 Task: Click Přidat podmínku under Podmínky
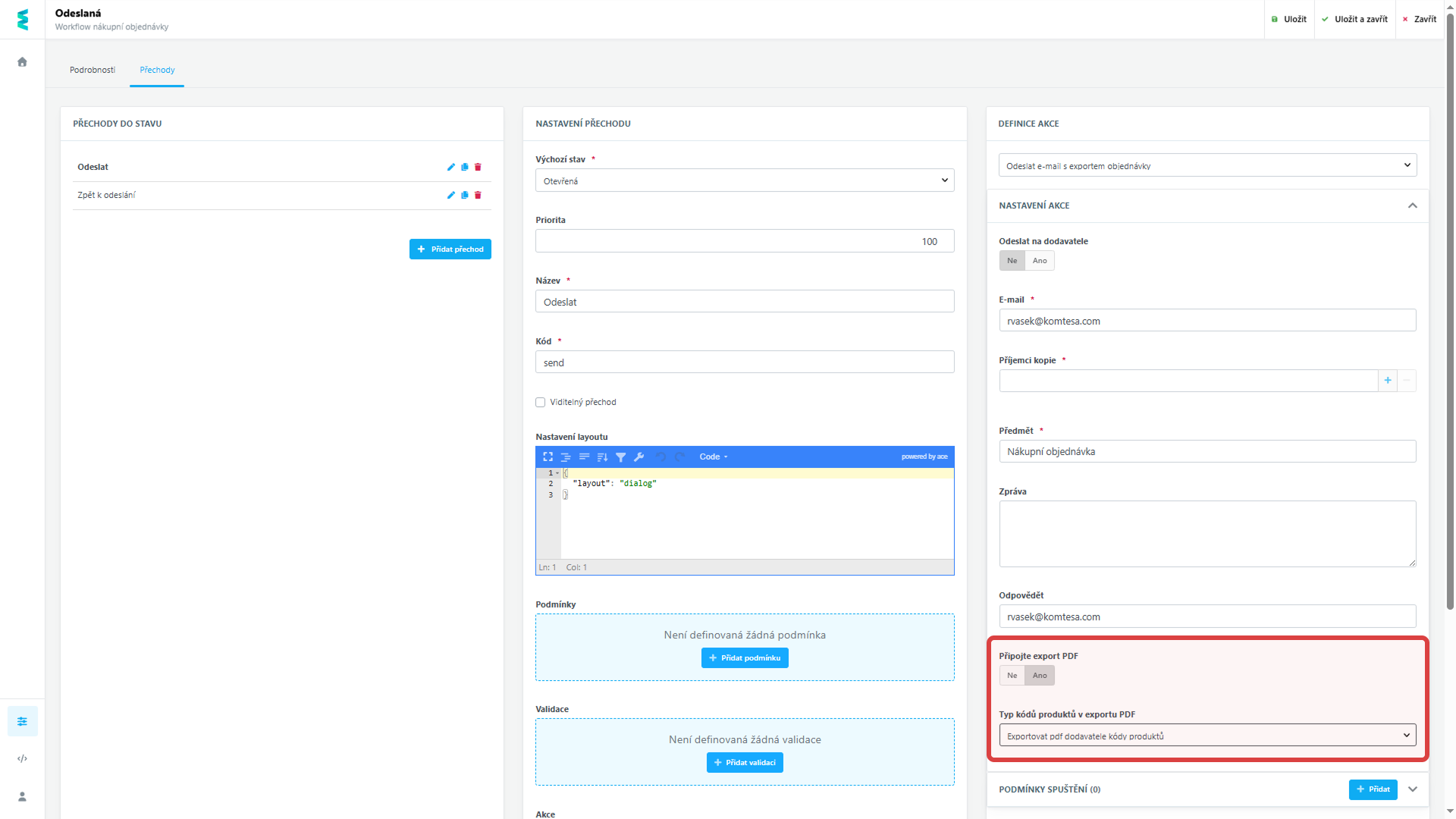(744, 657)
